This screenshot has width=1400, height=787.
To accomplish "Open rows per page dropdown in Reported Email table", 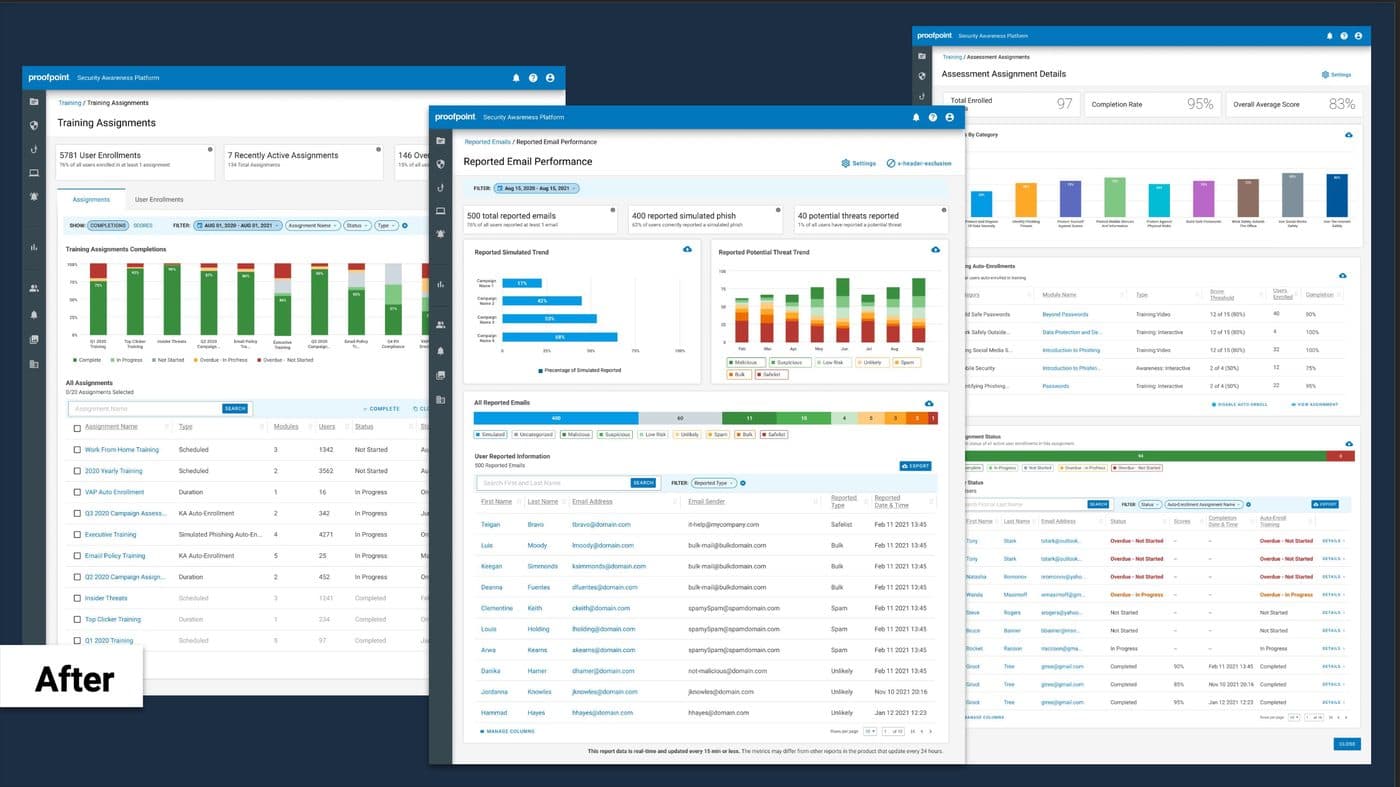I will 869,731.
